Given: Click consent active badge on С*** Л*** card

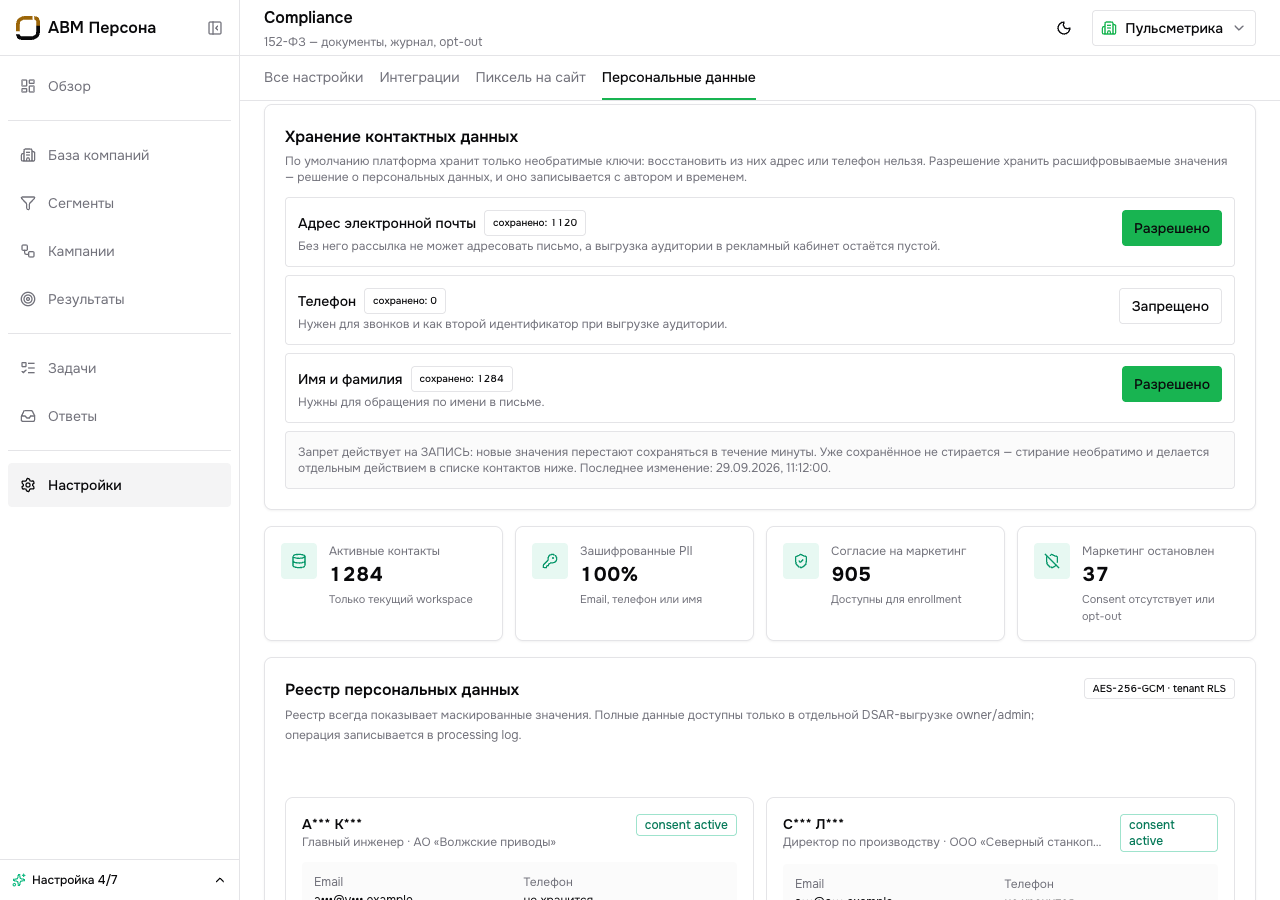Looking at the screenshot, I should point(1169,833).
